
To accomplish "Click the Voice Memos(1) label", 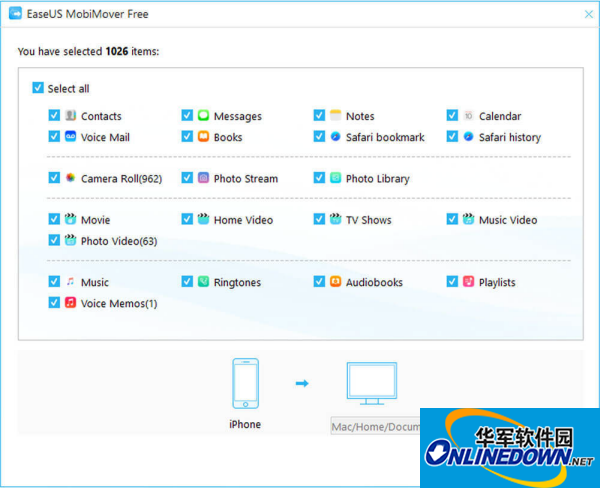I will pyautogui.click(x=119, y=304).
